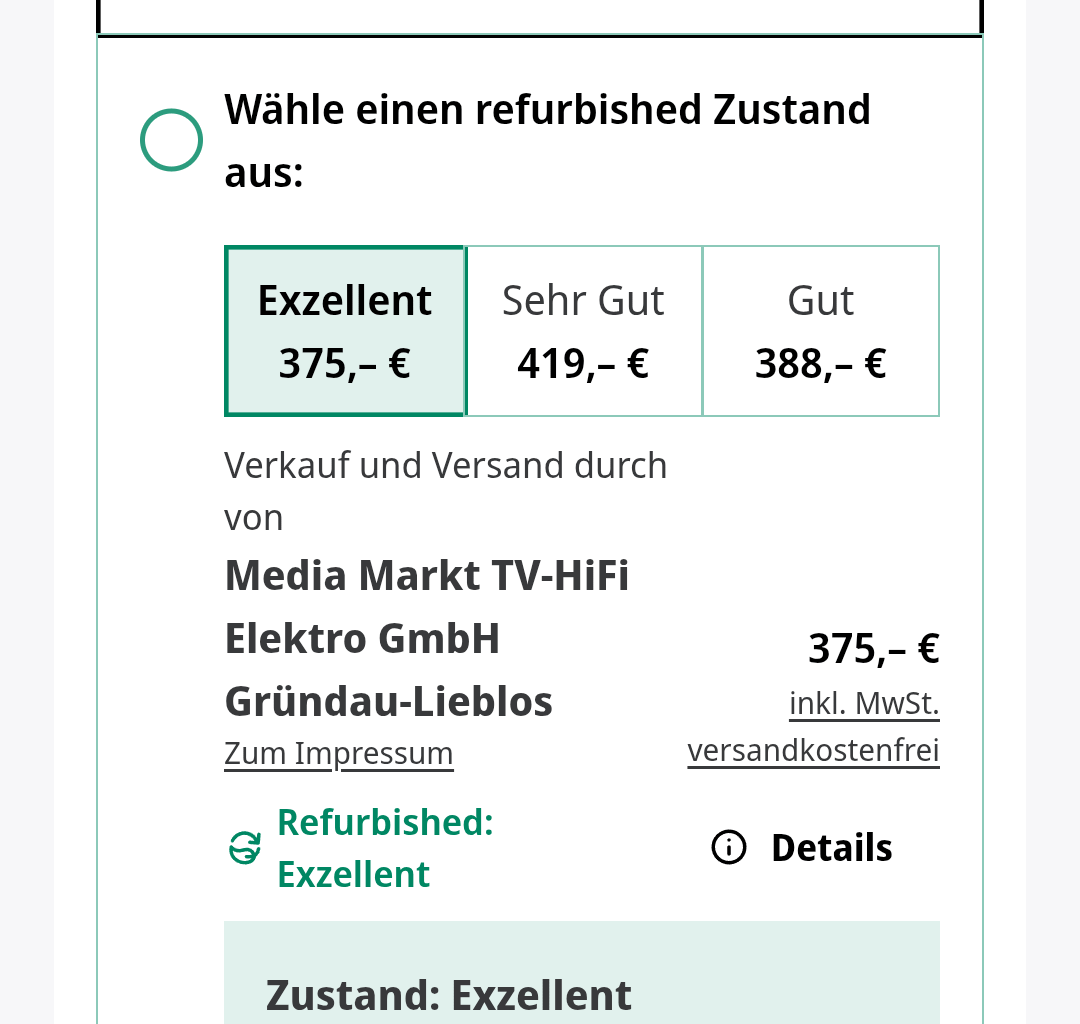Open the "versandkostenfrei" shipping info link
Viewport: 1080px width, 1024px height.
[813, 748]
